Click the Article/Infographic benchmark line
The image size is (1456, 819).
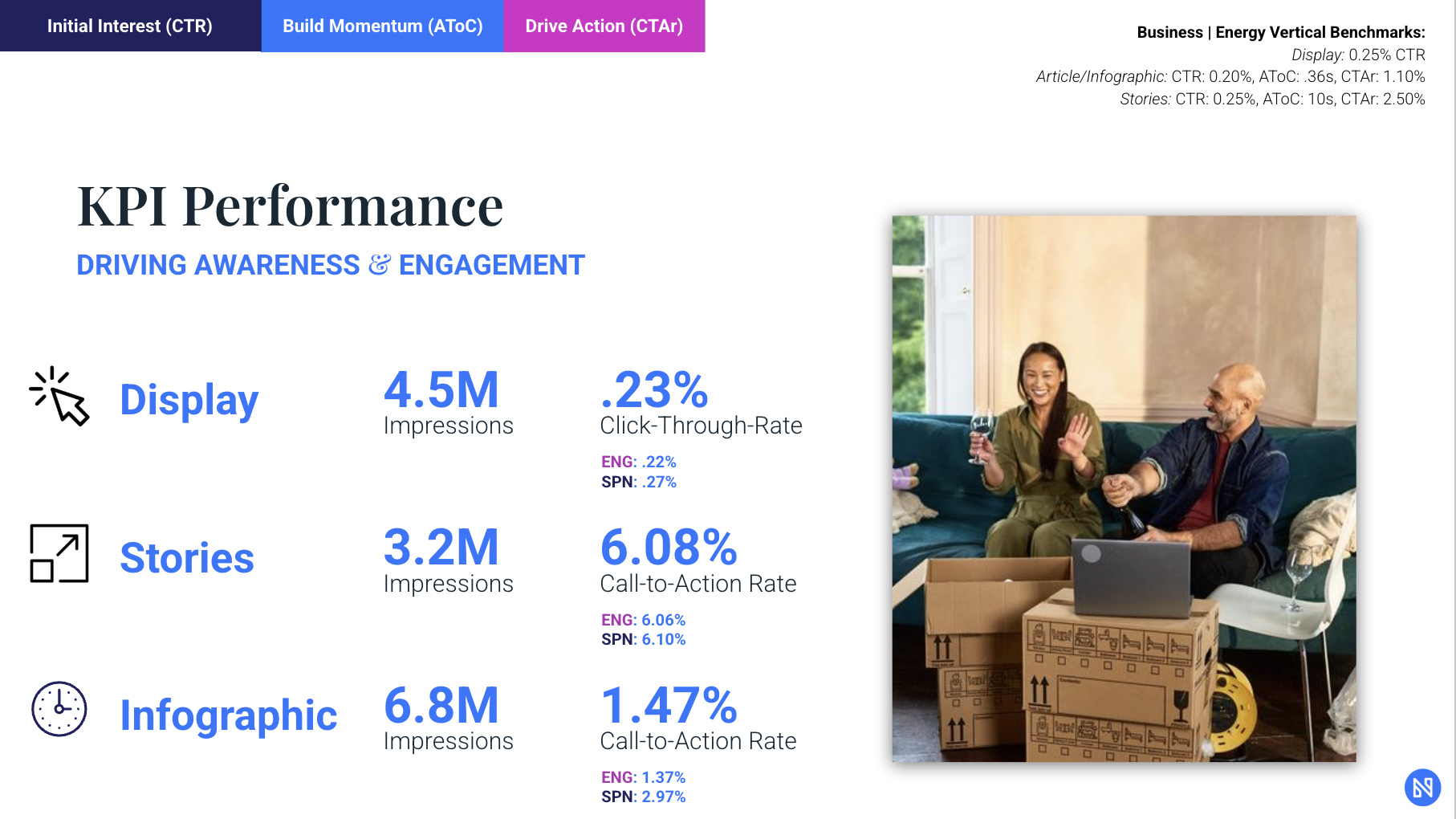click(1230, 76)
